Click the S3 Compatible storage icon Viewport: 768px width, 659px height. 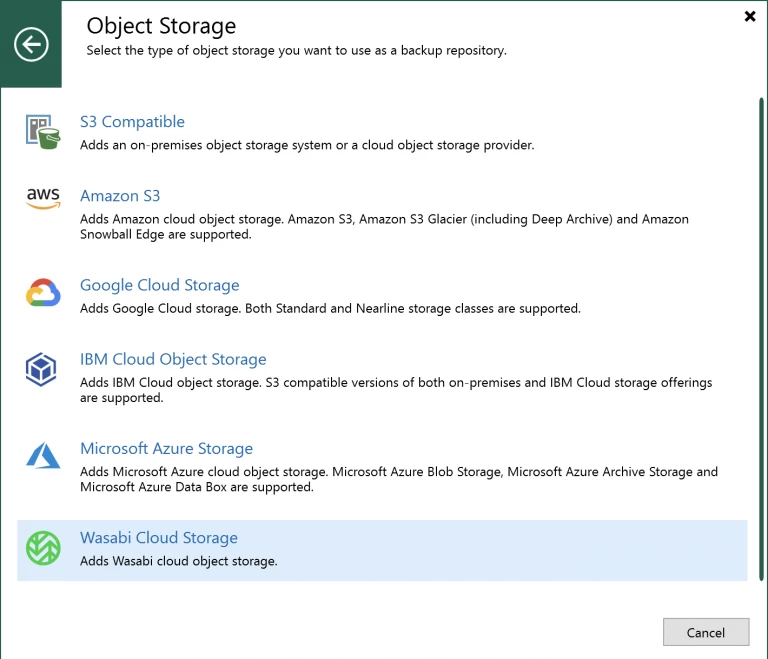click(x=43, y=132)
